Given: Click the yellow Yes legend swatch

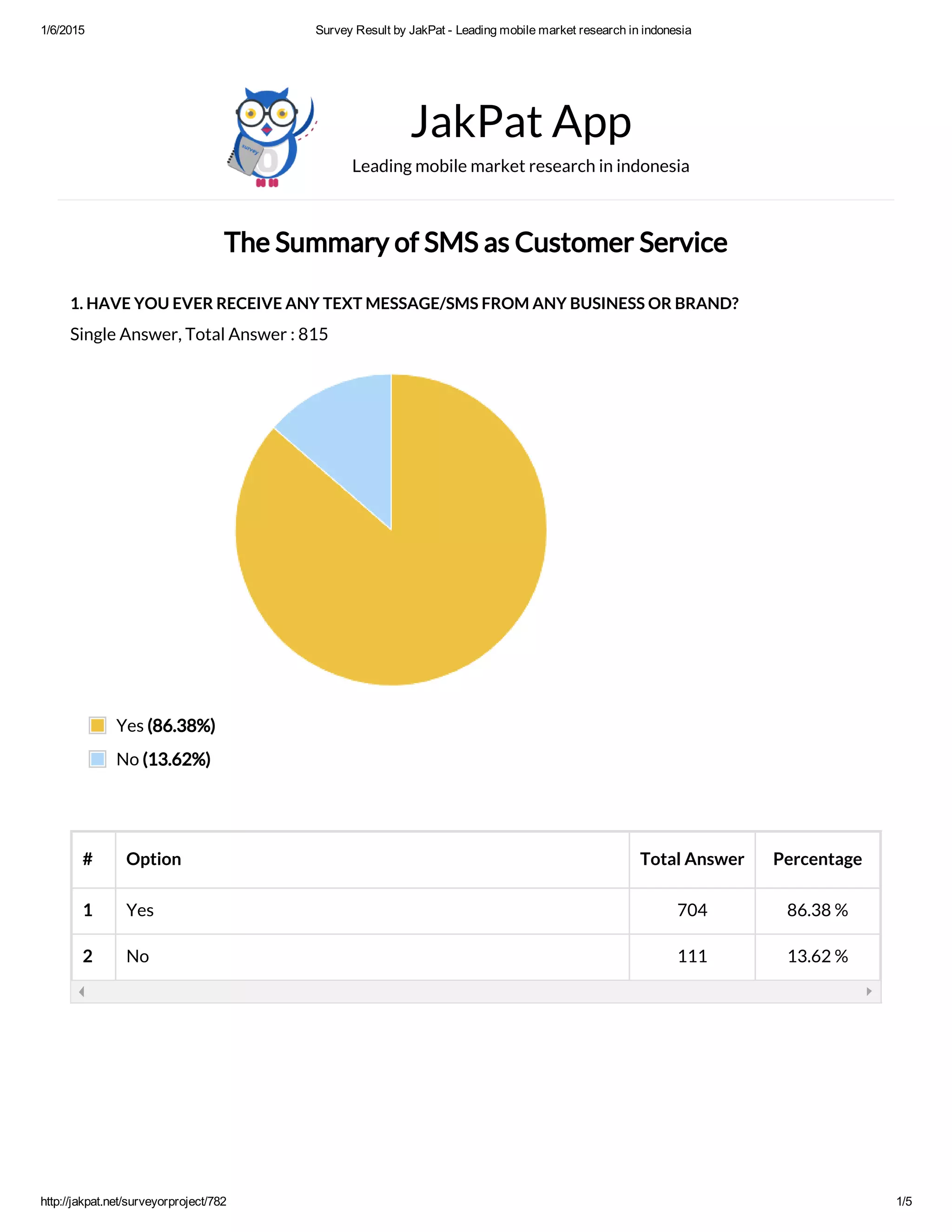Looking at the screenshot, I should point(98,725).
